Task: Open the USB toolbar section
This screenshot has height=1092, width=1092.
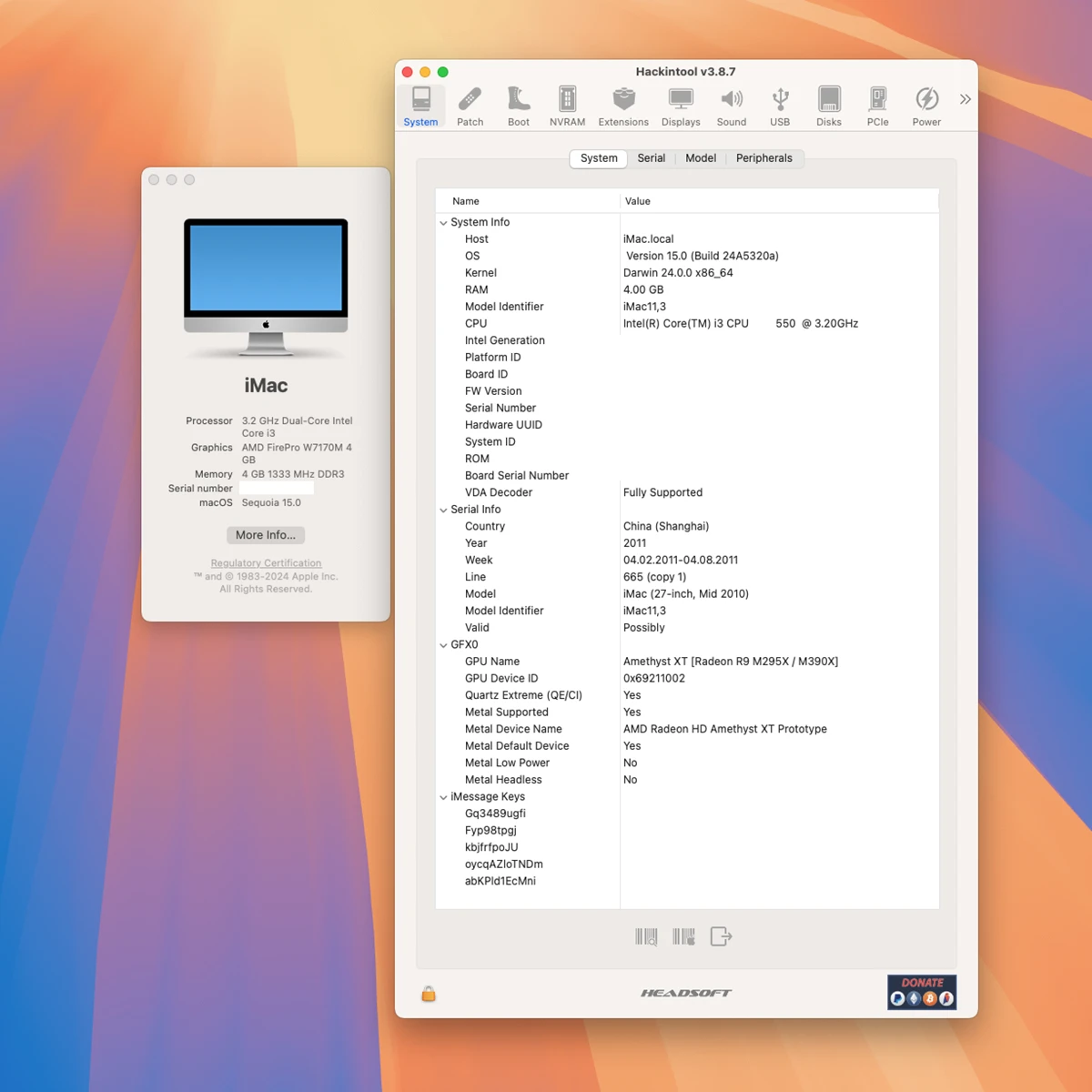Action: point(780,106)
